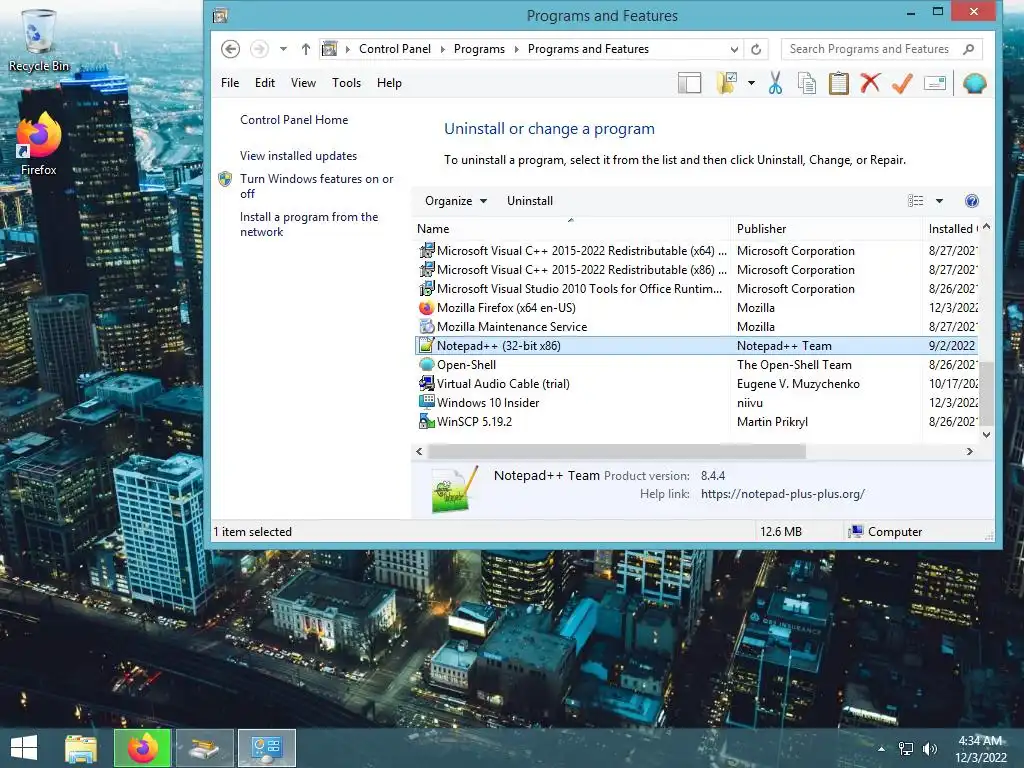This screenshot has width=1024, height=768.
Task: Show hidden tray icons arrow
Action: 882,749
